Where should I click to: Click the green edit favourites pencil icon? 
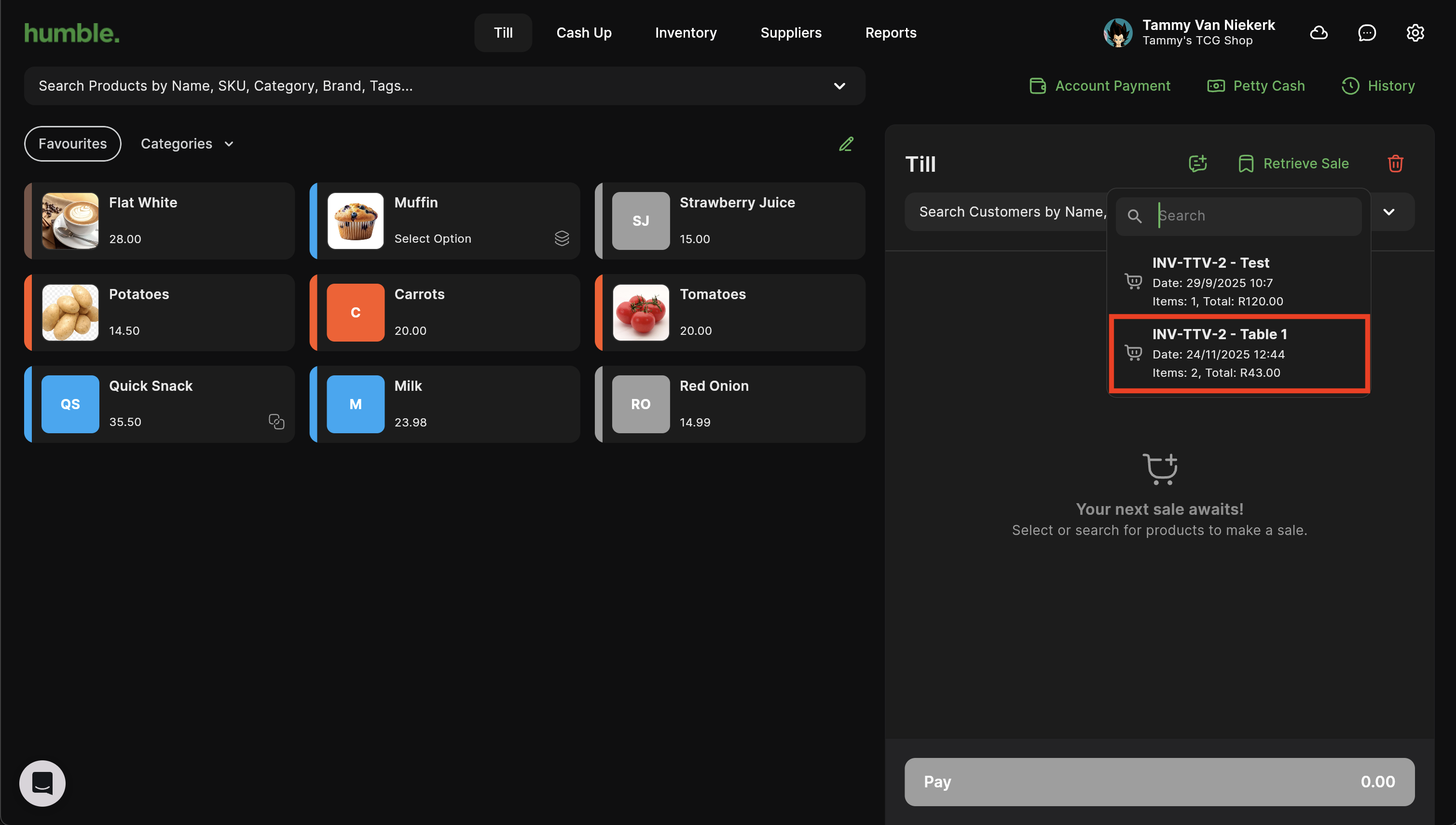click(846, 144)
